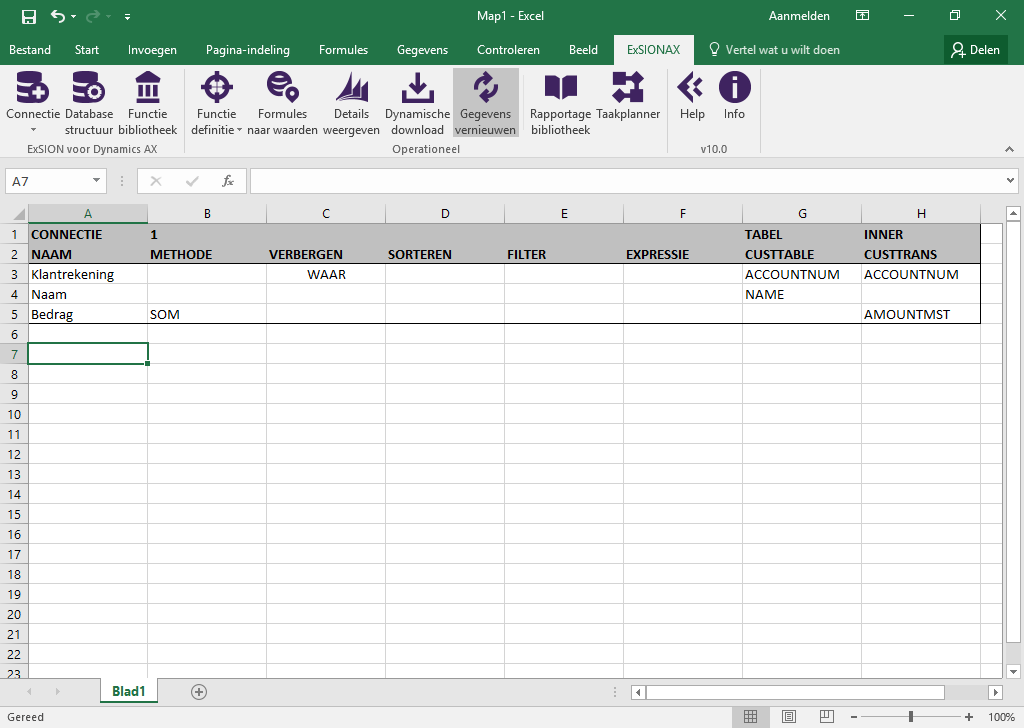Switch to the Start tab
Viewport: 1024px width, 728px height.
87,50
